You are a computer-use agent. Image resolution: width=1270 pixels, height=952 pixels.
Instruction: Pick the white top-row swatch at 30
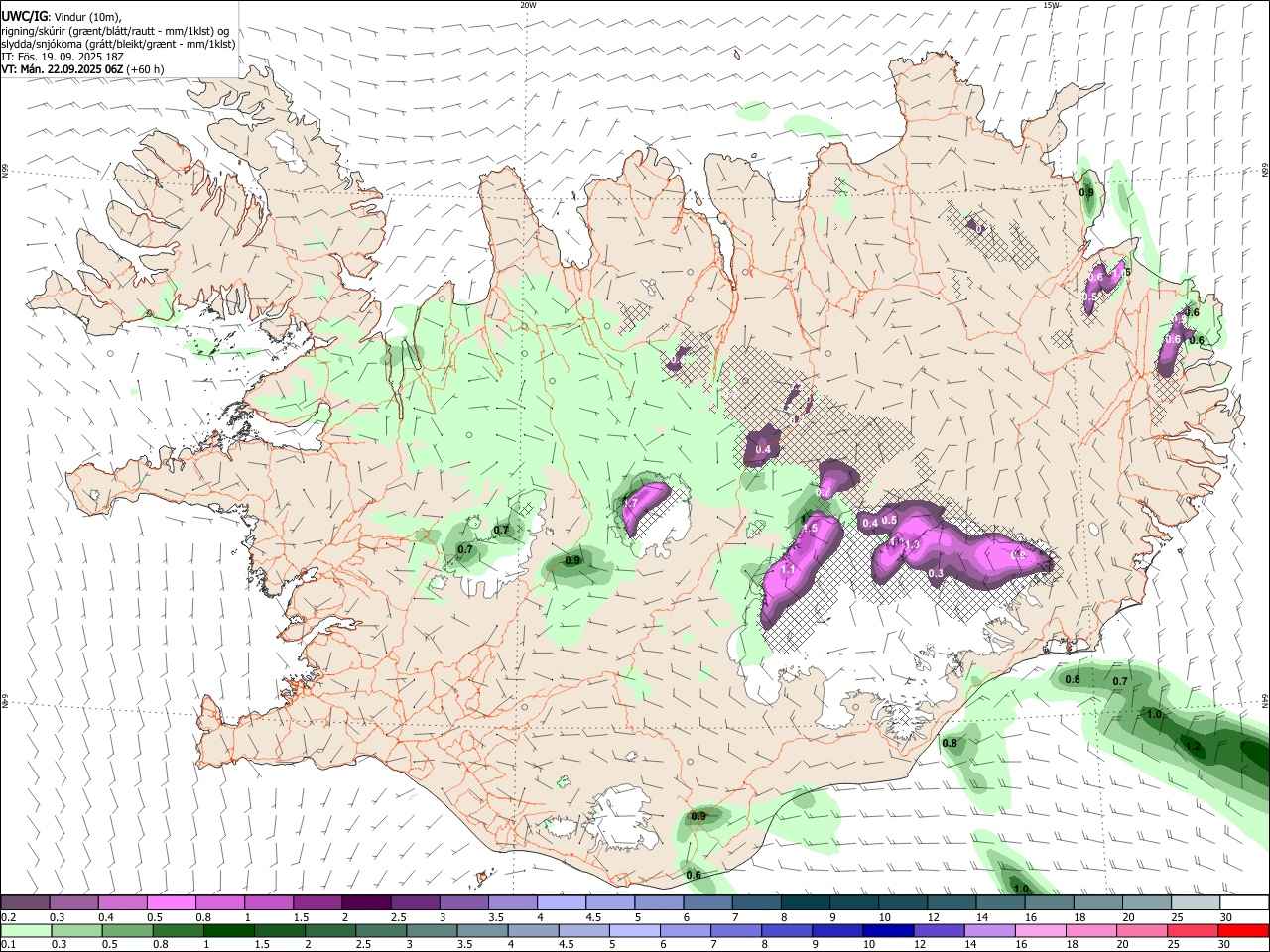(x=1242, y=902)
